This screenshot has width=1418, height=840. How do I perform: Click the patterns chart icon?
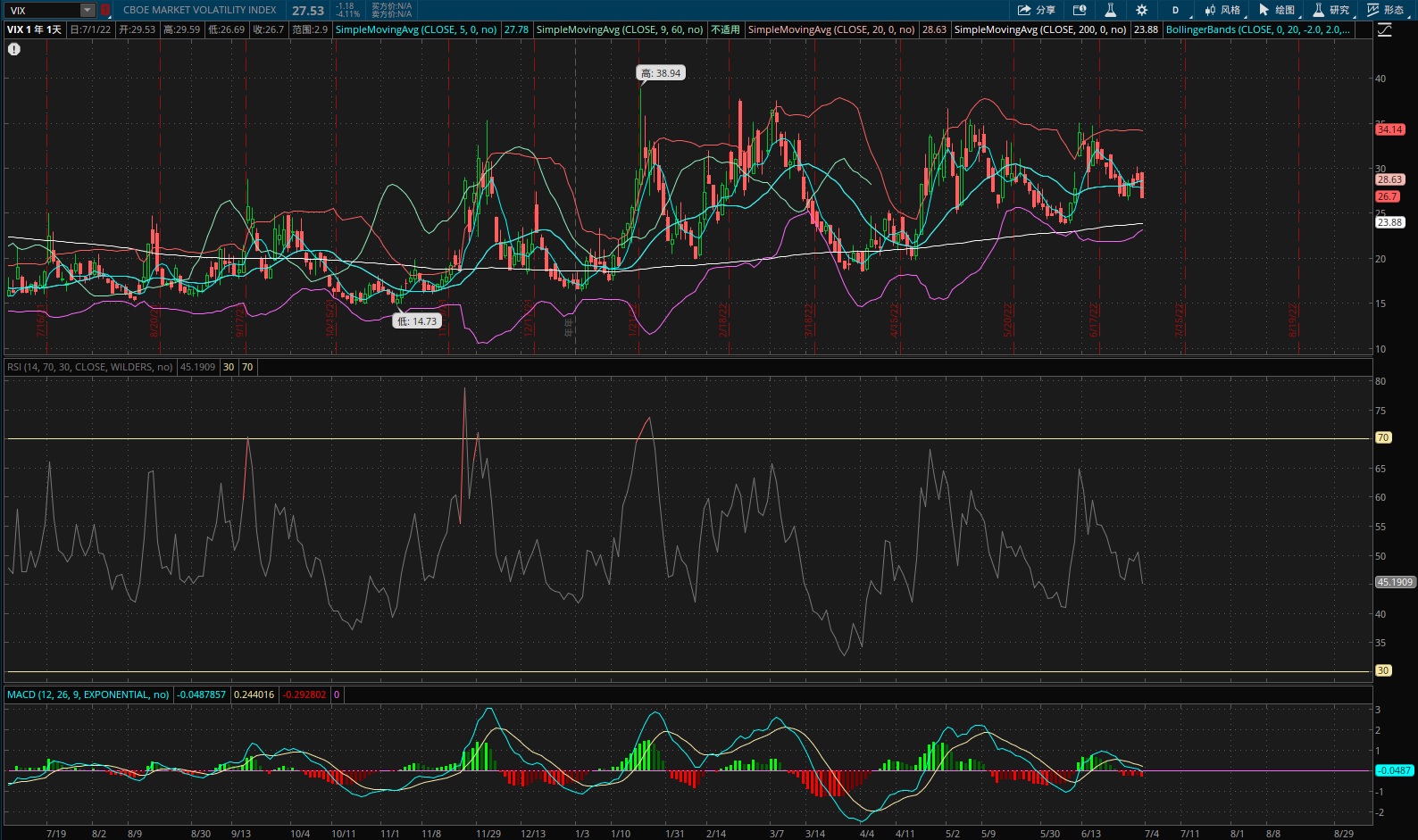coord(1372,10)
